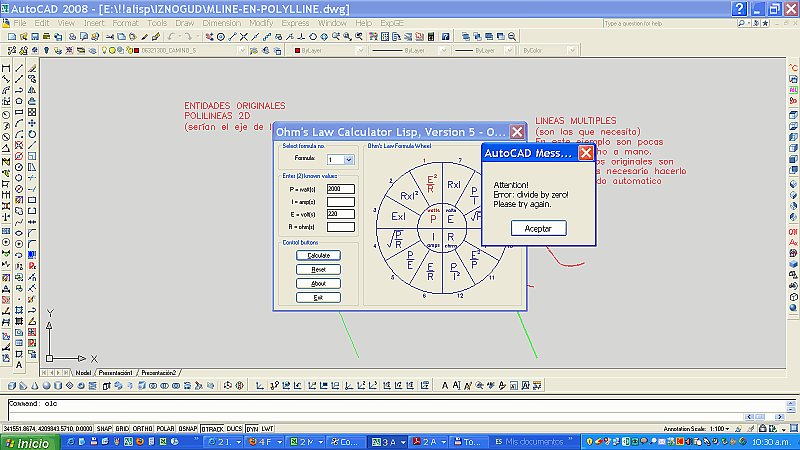Click the Firefox quick launch icon
800x450 pixels.
click(140, 441)
